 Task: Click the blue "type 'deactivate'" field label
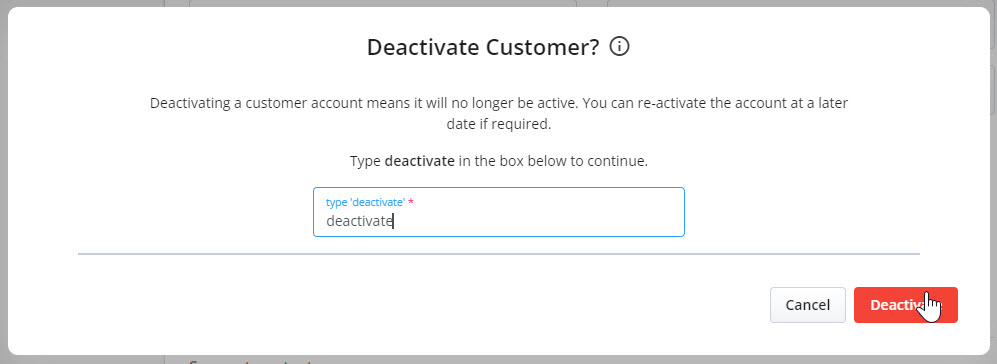[365, 202]
